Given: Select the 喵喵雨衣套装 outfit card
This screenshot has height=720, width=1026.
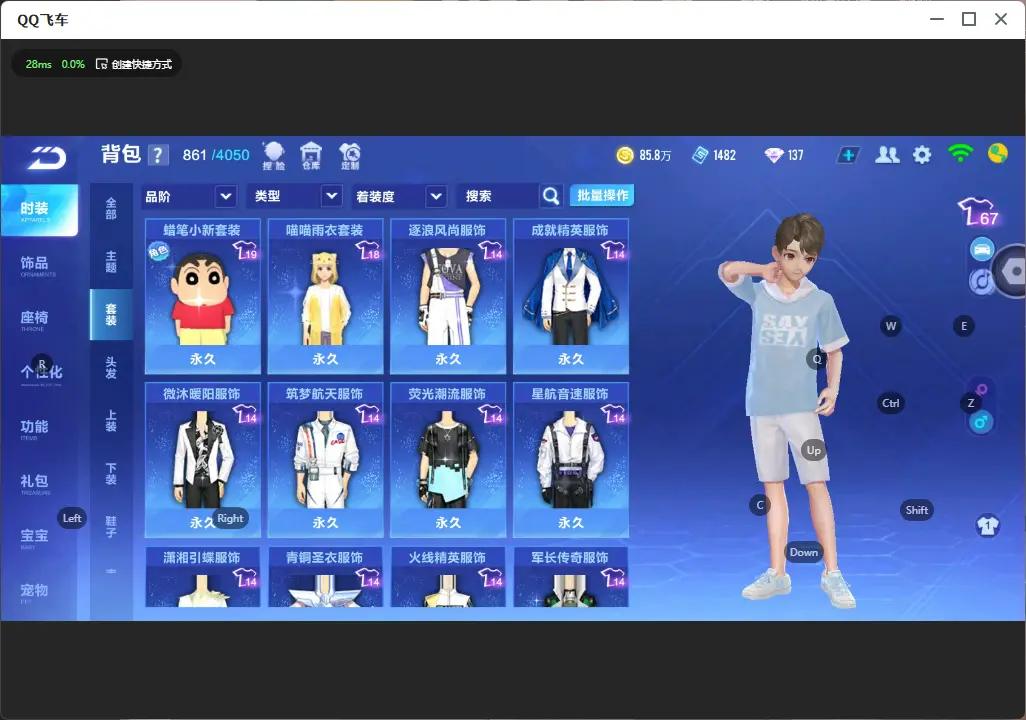Looking at the screenshot, I should pos(325,296).
